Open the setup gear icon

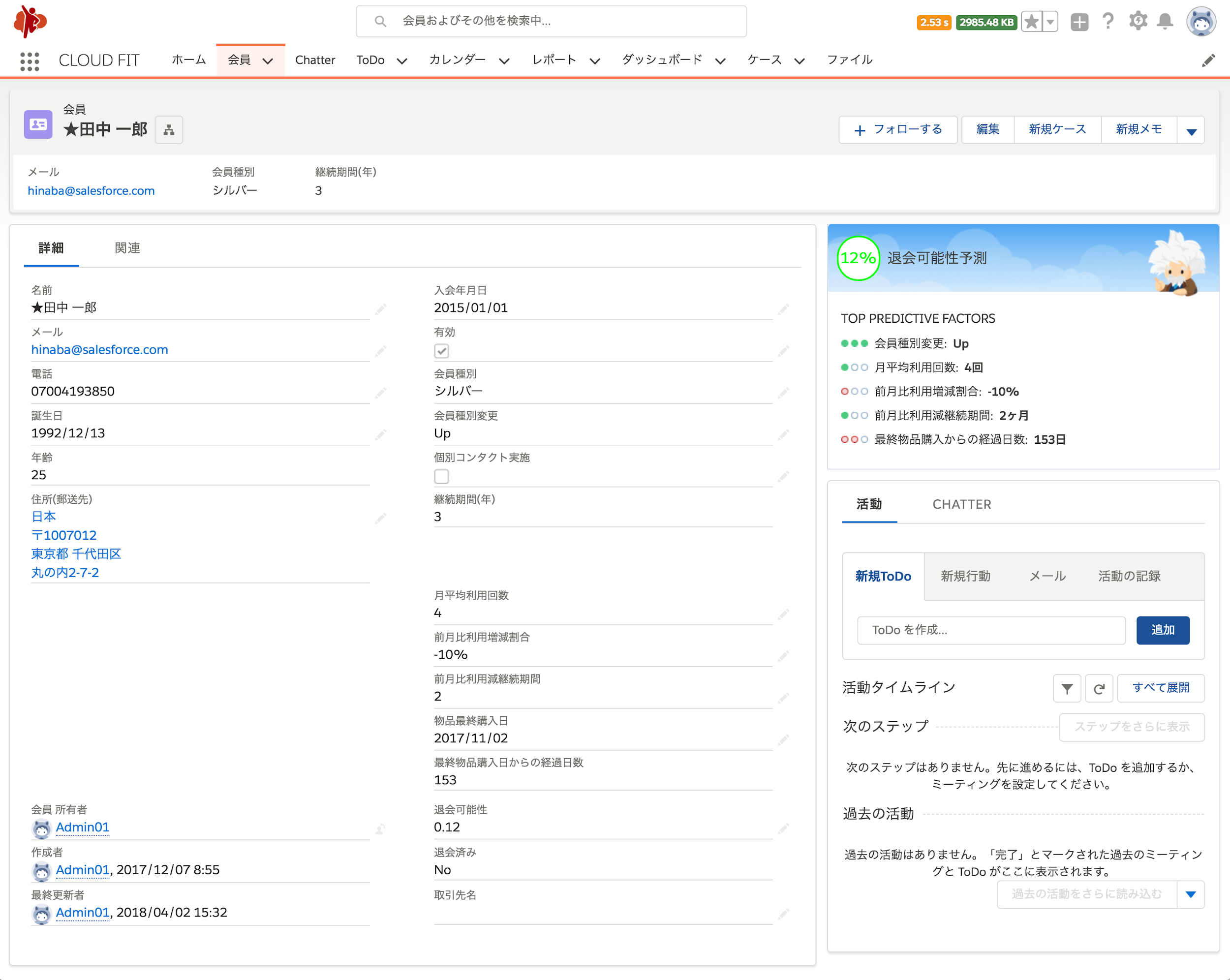(1137, 22)
